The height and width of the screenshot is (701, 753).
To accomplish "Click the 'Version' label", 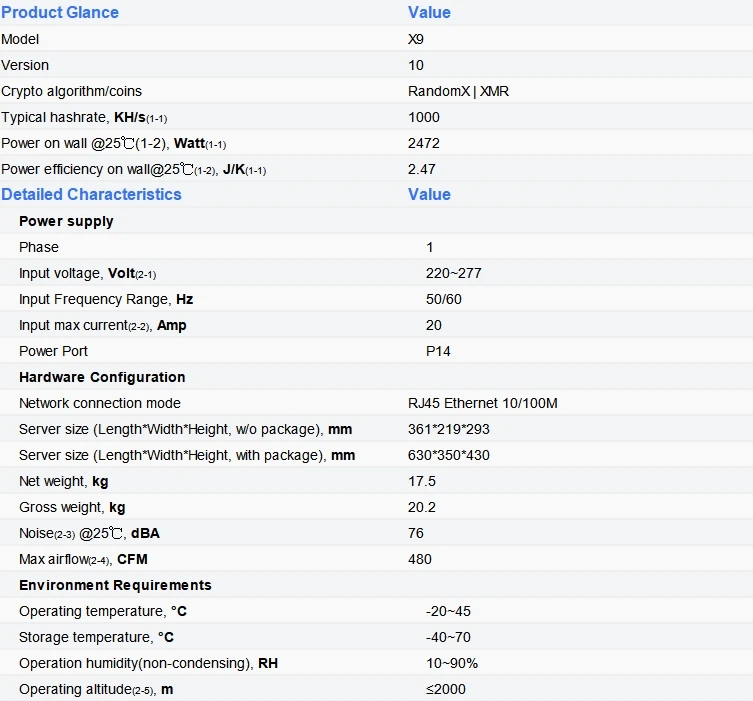I will 25,65.
